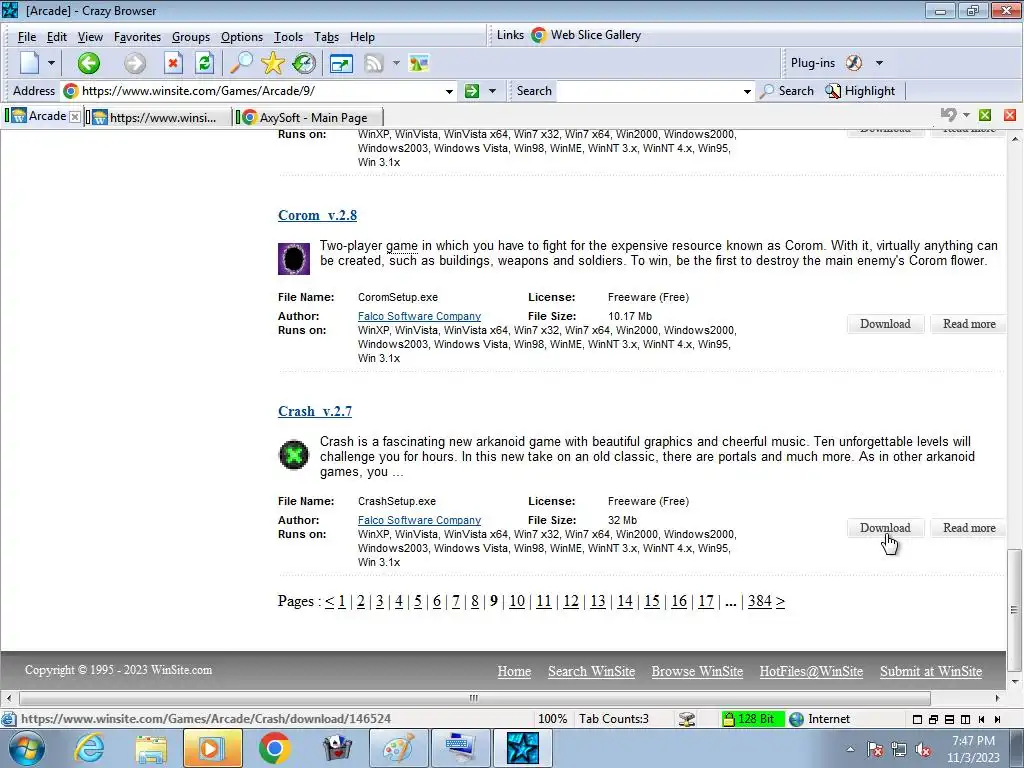Viewport: 1024px width, 768px height.
Task: Open History with the clock icon
Action: (x=304, y=63)
